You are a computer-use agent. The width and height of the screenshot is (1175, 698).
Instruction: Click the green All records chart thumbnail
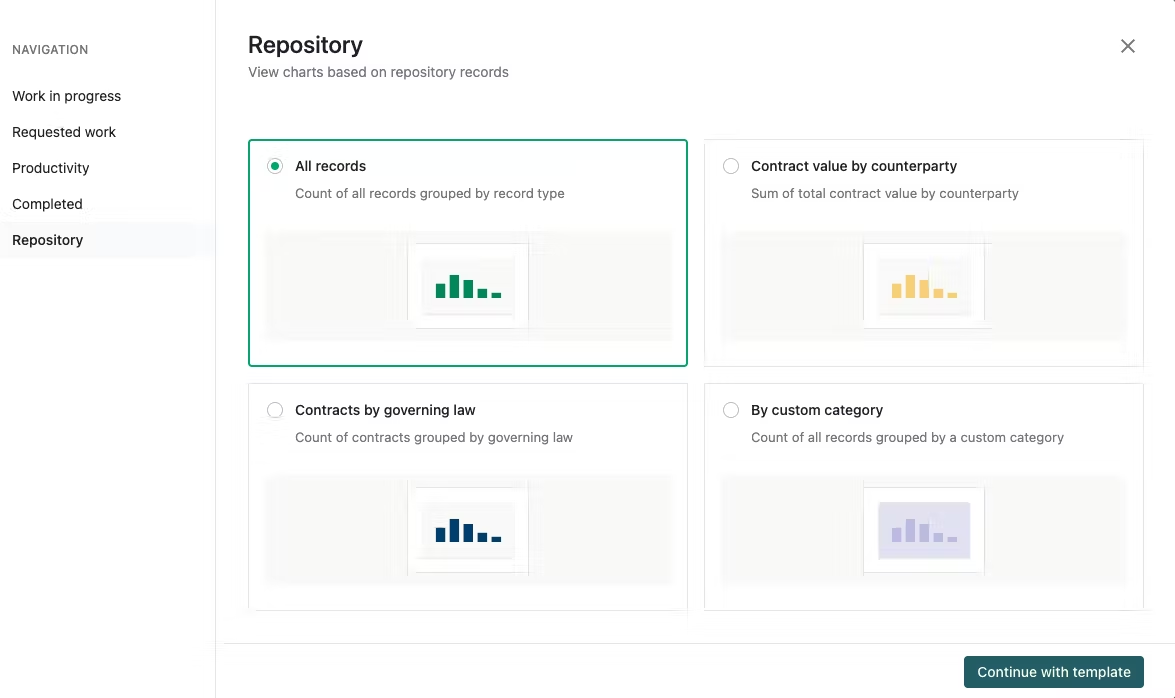pyautogui.click(x=468, y=286)
